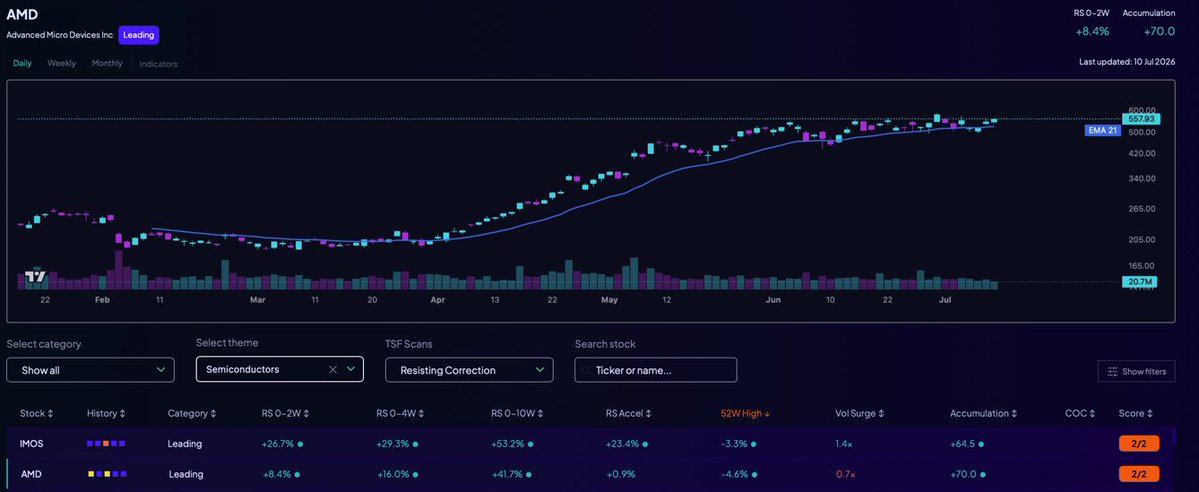Switch to the Weekly chart tab
Viewport: 1199px width, 492px height.
click(x=62, y=64)
